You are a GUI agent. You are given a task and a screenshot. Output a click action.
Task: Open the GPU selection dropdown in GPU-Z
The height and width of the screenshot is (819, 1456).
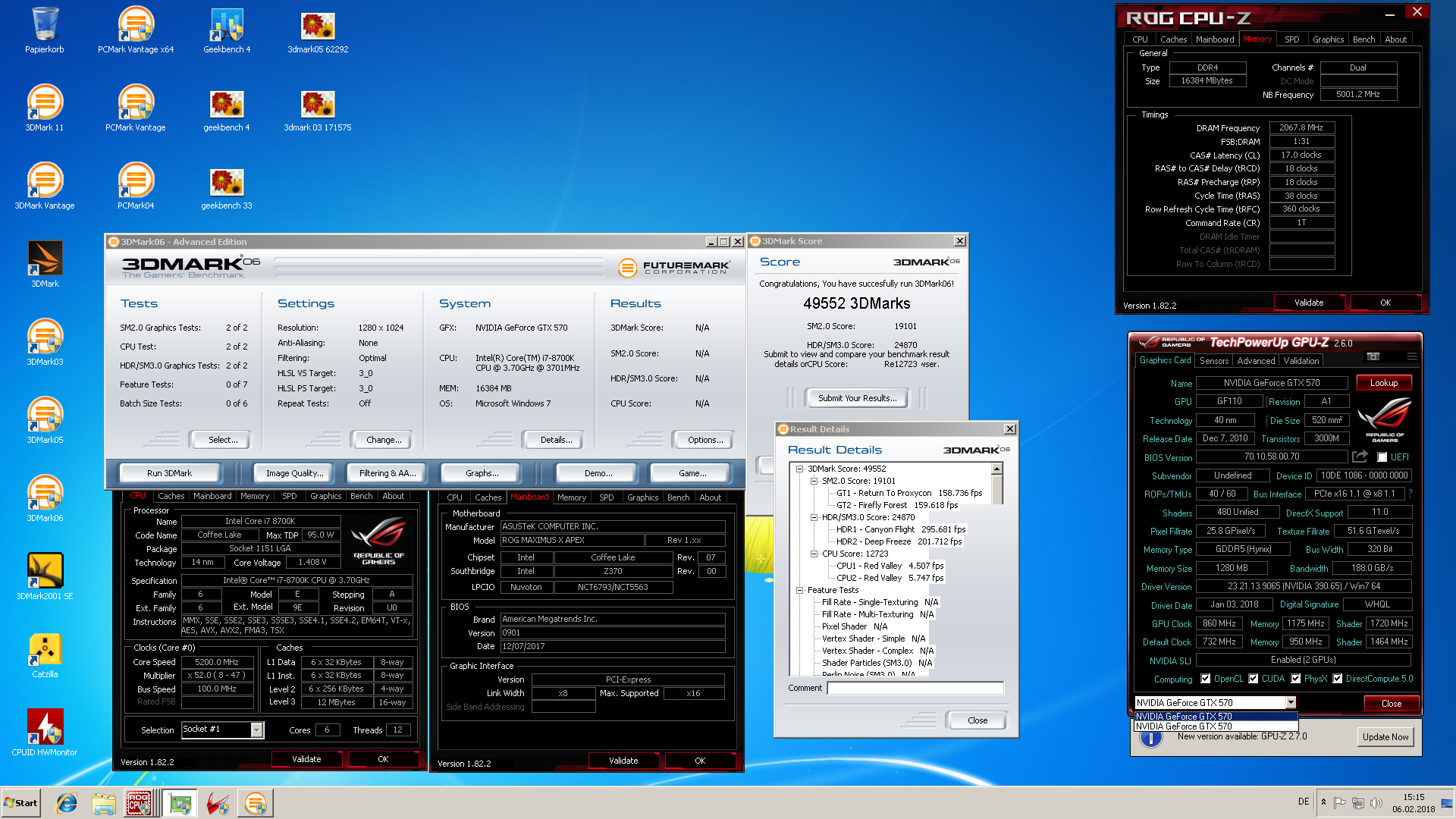pyautogui.click(x=1291, y=703)
